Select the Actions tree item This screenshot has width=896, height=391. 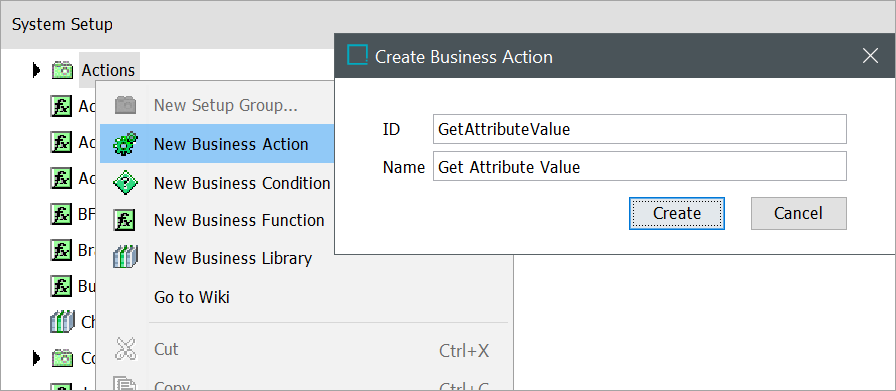pyautogui.click(x=109, y=70)
